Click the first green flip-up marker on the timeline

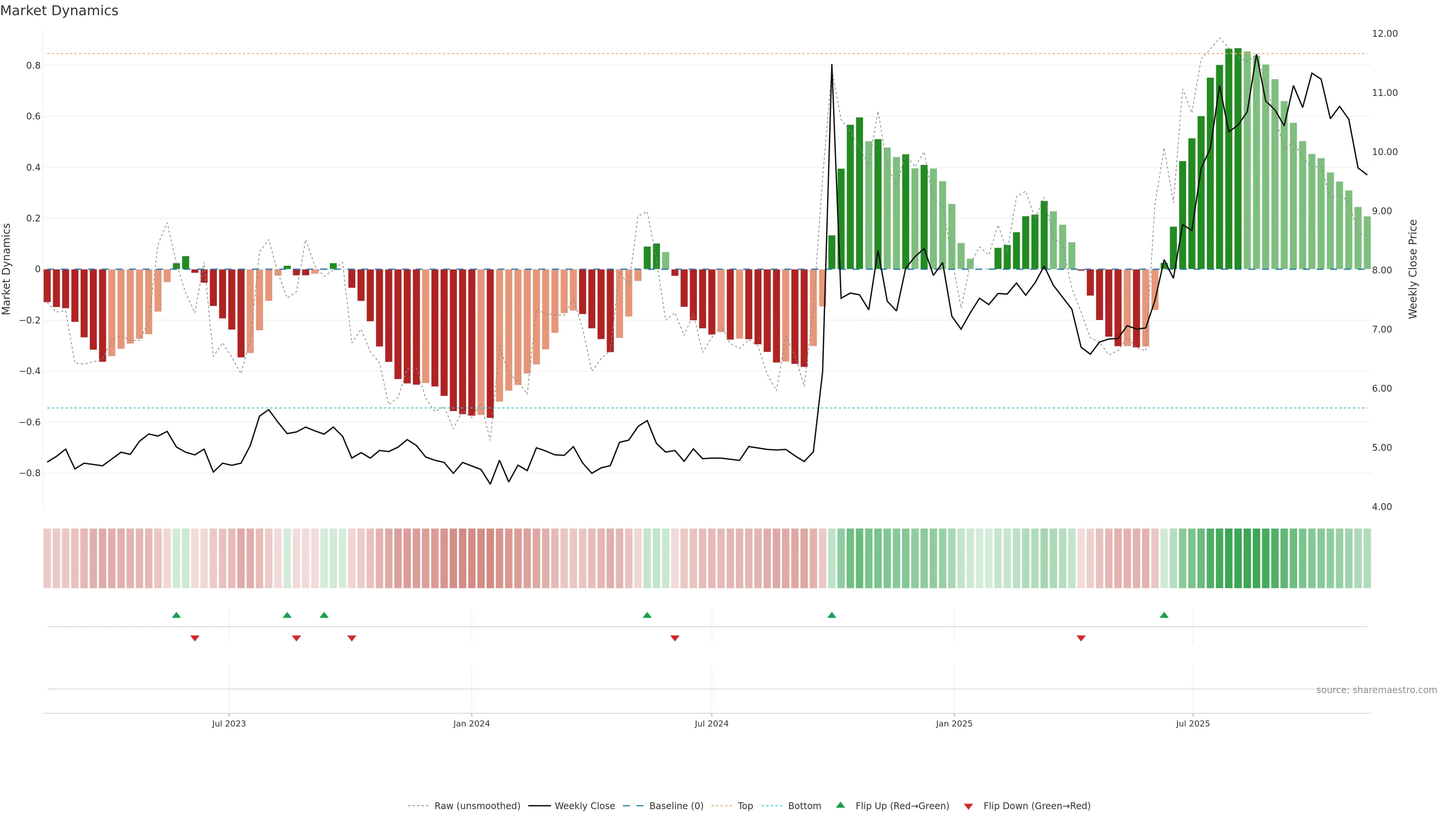(x=176, y=615)
